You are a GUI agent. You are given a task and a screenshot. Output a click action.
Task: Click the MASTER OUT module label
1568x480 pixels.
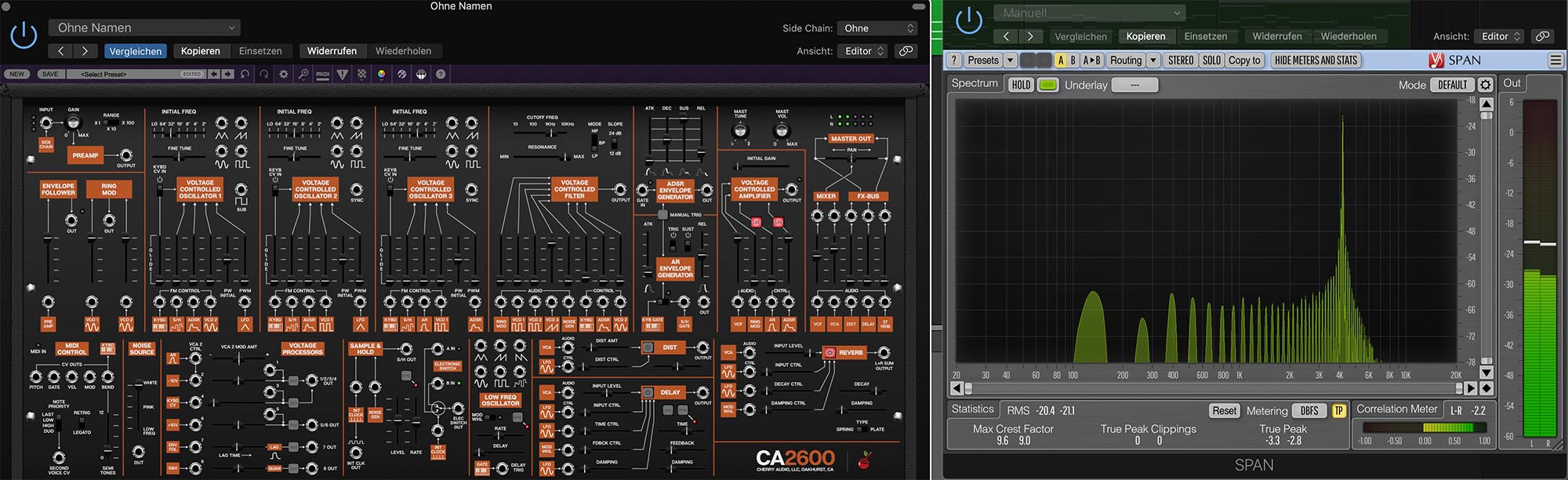point(851,139)
